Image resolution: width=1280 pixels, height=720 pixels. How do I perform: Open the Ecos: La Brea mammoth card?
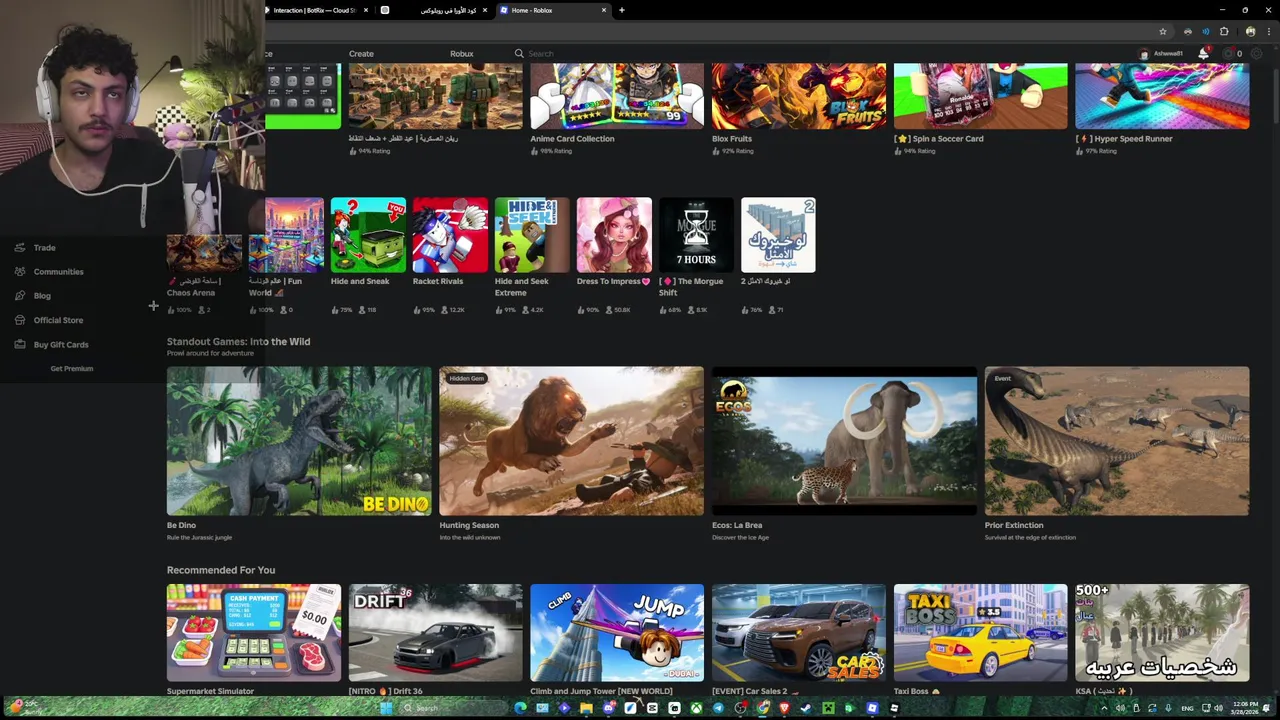pos(844,441)
